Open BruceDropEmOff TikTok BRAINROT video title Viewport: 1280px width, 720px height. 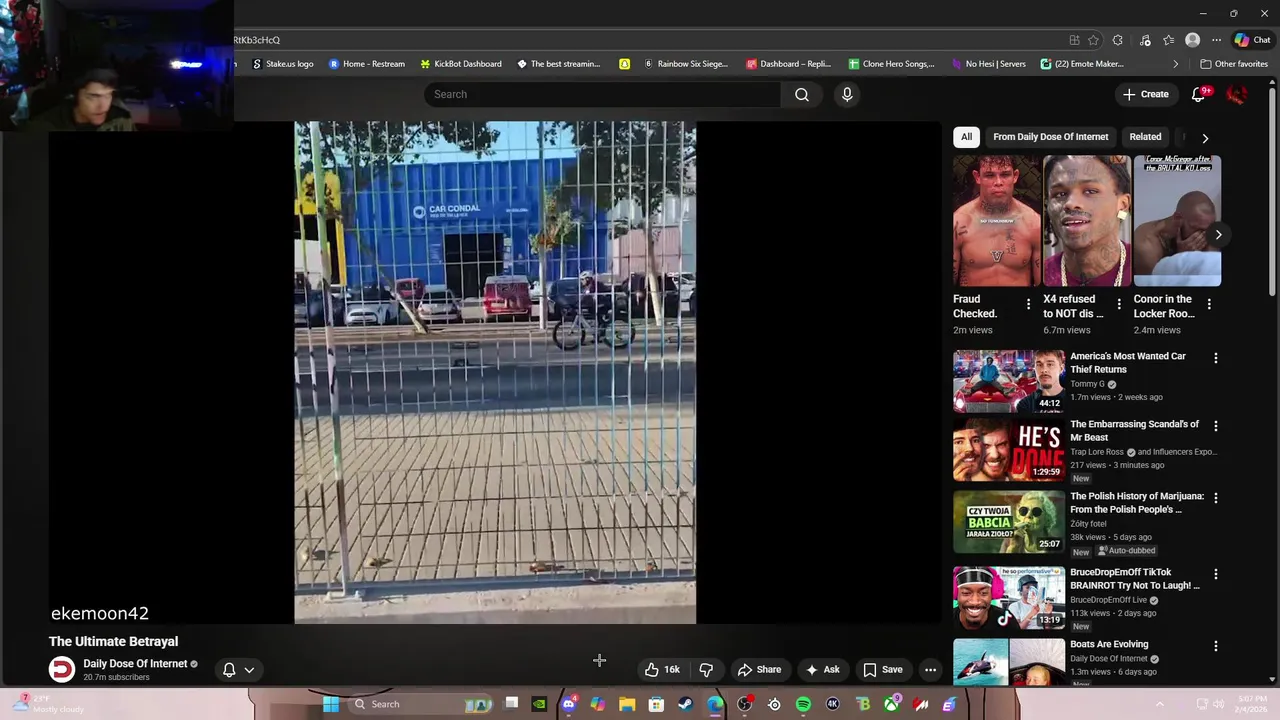pos(1135,579)
